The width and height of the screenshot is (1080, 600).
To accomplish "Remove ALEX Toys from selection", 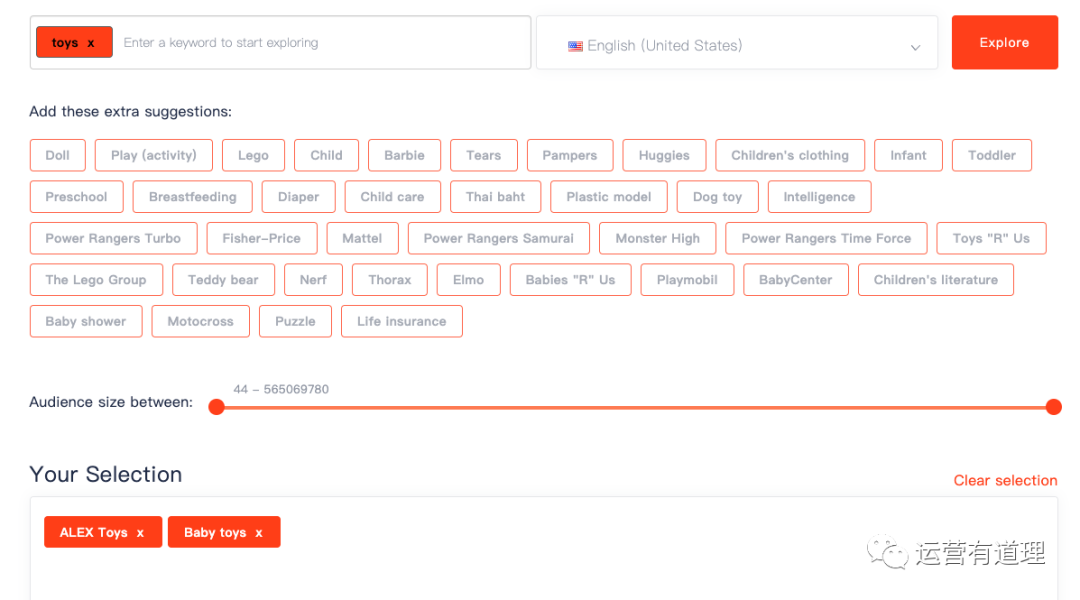I will (140, 533).
